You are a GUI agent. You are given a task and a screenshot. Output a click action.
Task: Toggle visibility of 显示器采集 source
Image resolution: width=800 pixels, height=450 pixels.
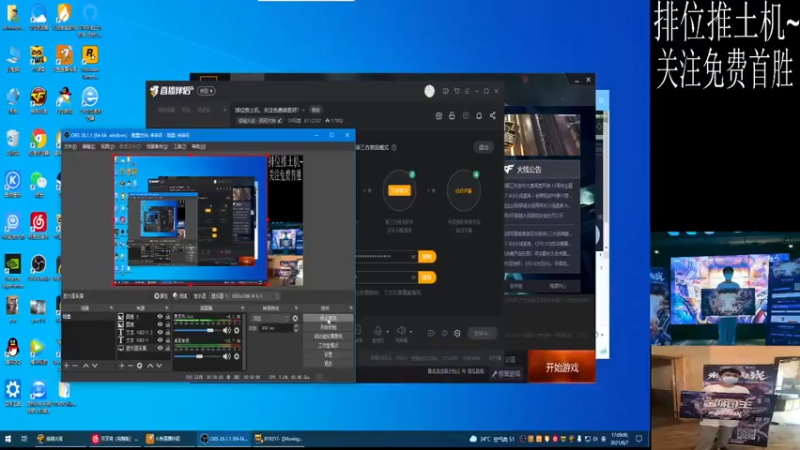click(160, 348)
